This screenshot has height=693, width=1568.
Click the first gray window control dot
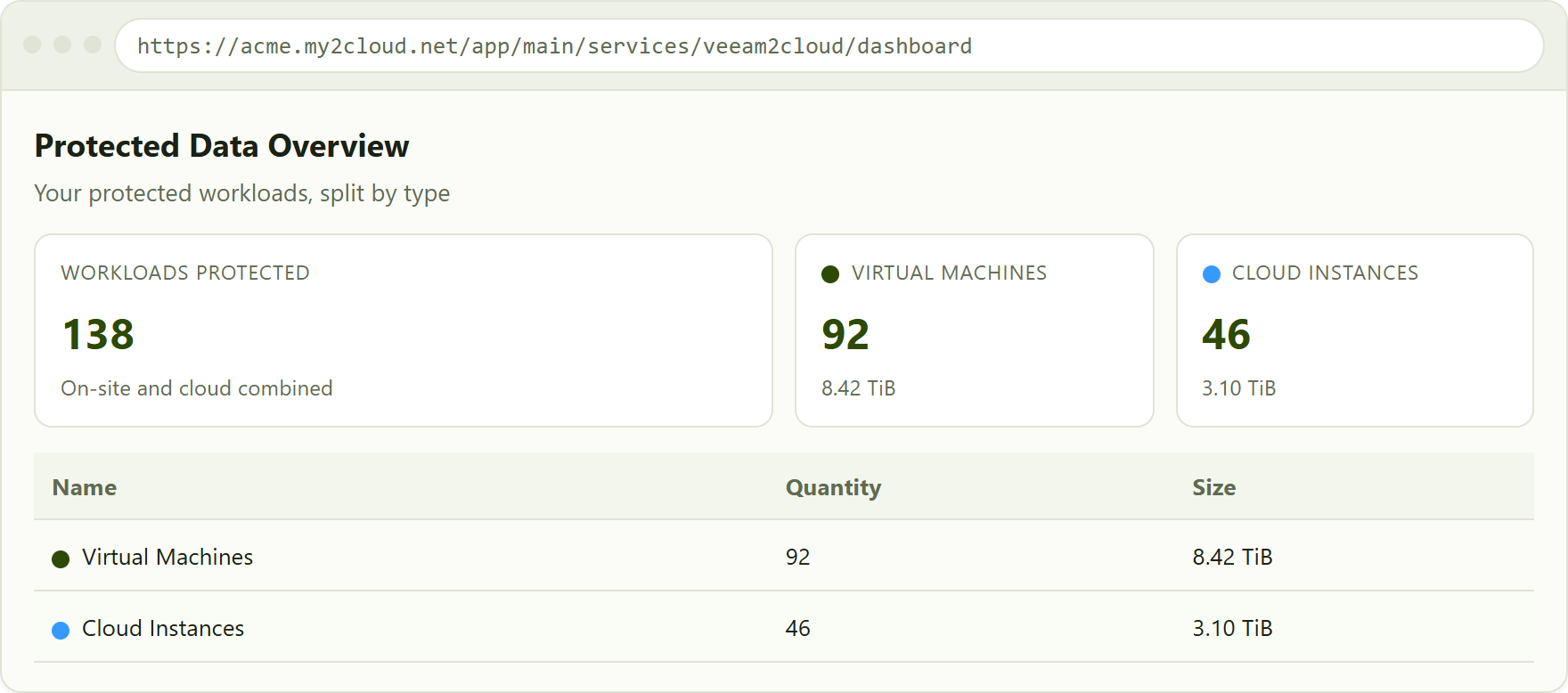tap(33, 45)
